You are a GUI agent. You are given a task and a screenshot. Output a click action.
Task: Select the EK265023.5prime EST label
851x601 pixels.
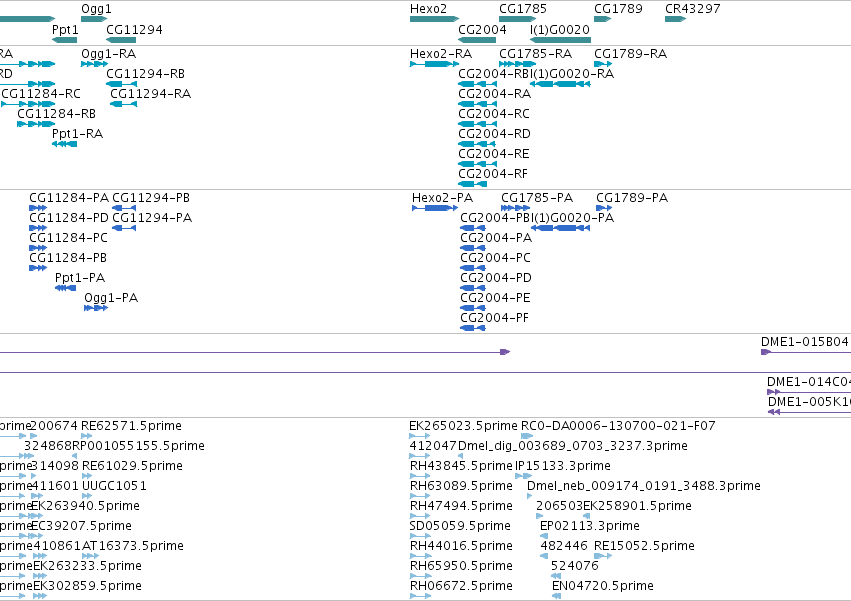click(x=463, y=426)
